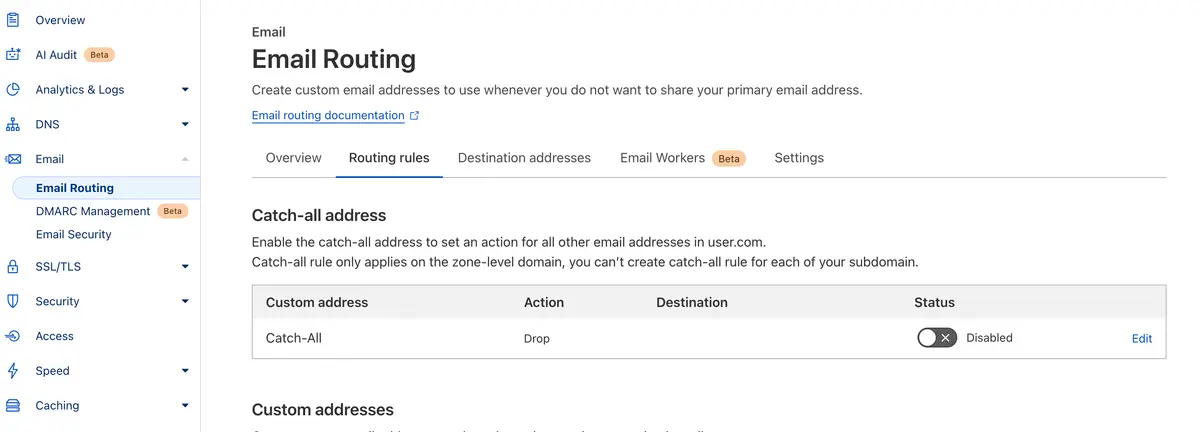Viewport: 1200px width, 432px height.
Task: Click the Beta badge on Email Workers tab
Action: click(729, 158)
